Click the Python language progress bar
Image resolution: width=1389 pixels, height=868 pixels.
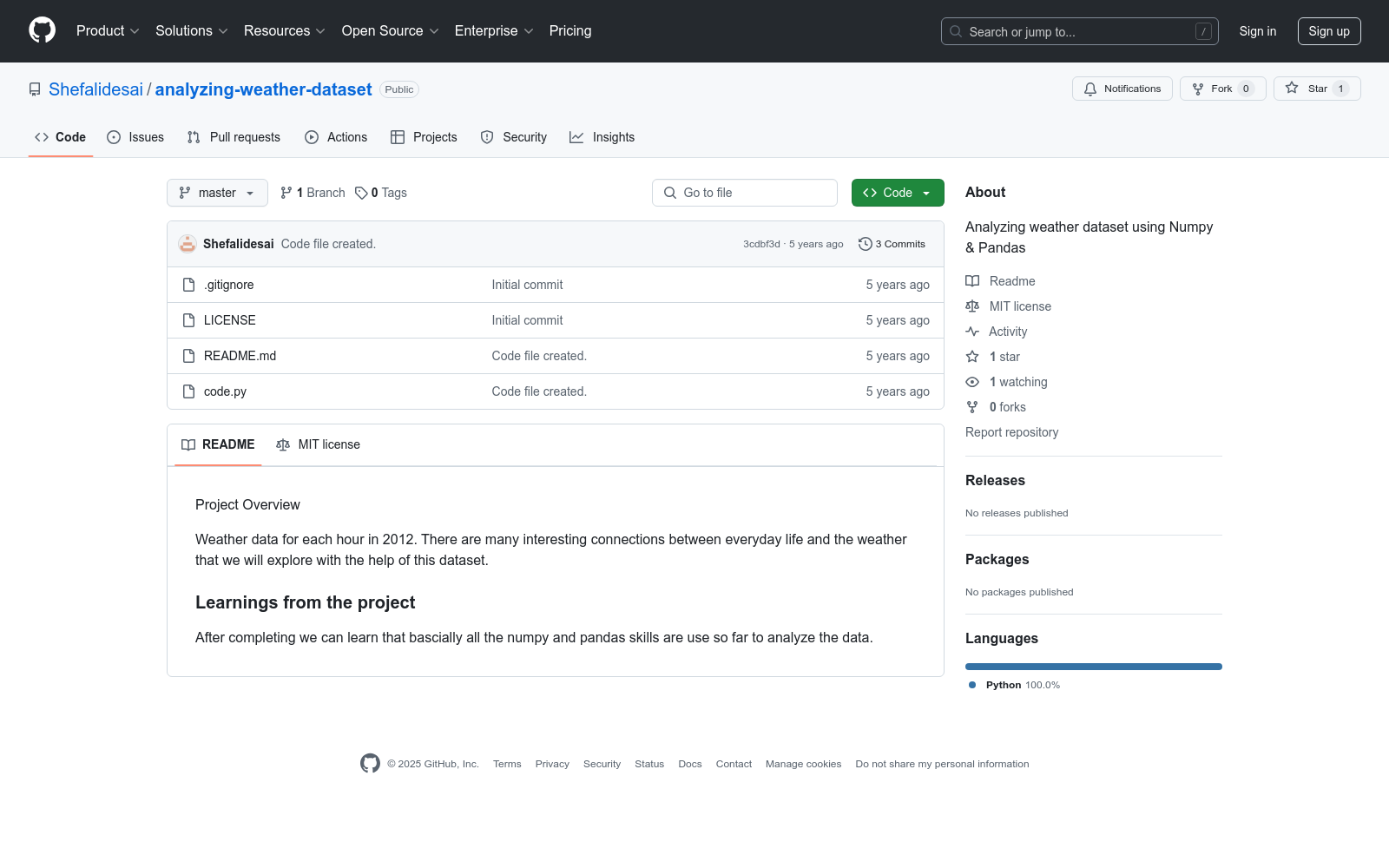pos(1094,667)
